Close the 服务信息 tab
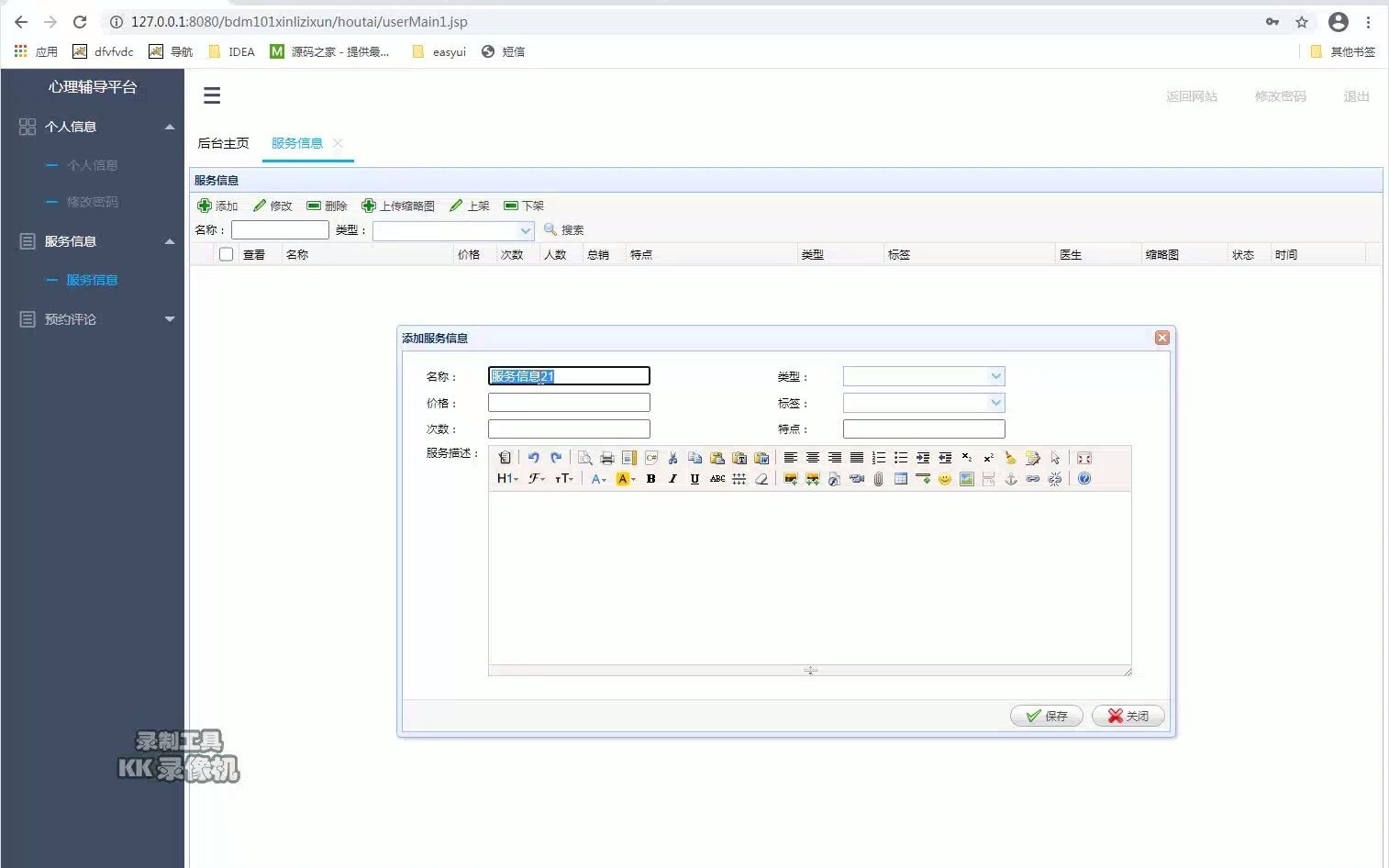Screen dimensions: 1389x868 coord(338,143)
